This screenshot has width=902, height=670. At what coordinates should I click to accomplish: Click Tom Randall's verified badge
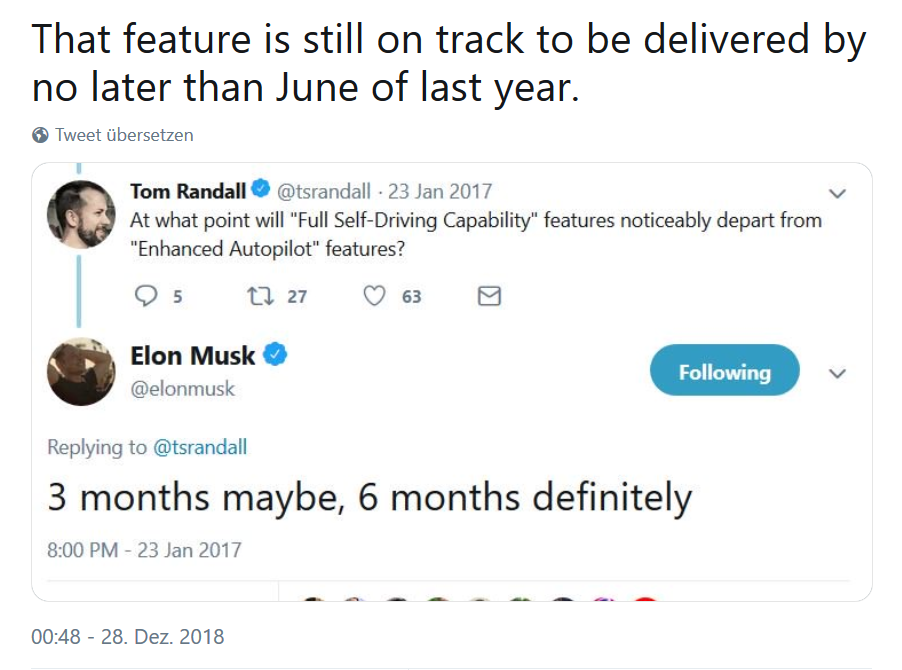click(x=259, y=190)
